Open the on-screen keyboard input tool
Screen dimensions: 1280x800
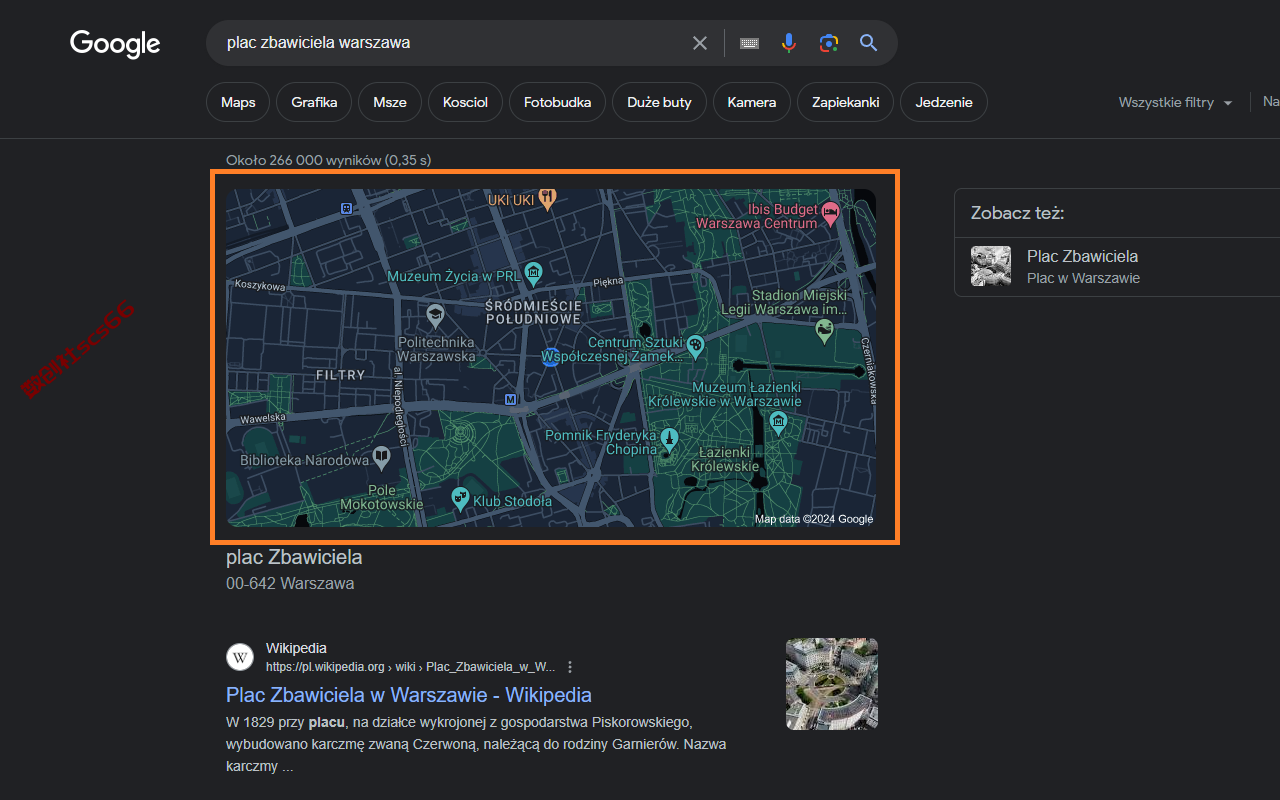click(749, 43)
